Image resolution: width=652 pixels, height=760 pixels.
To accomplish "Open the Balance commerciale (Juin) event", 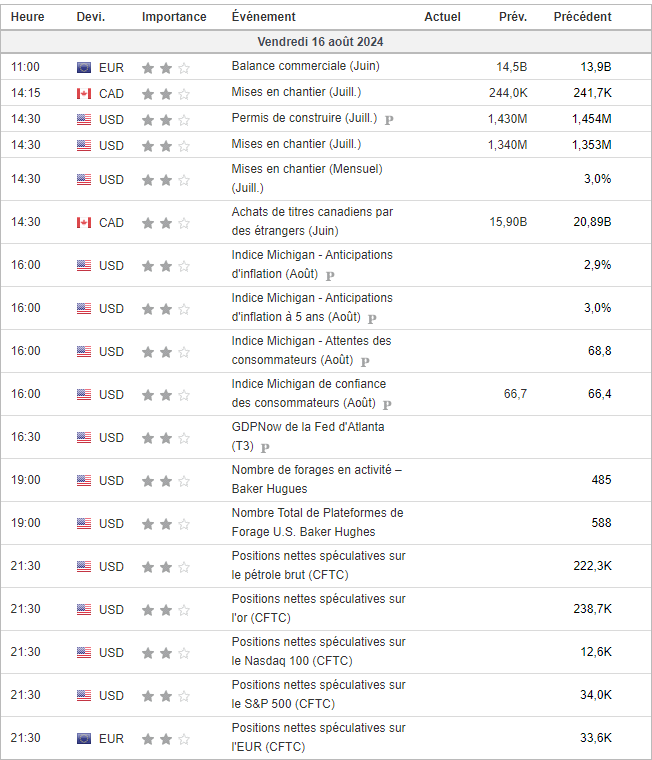I will [x=305, y=67].
